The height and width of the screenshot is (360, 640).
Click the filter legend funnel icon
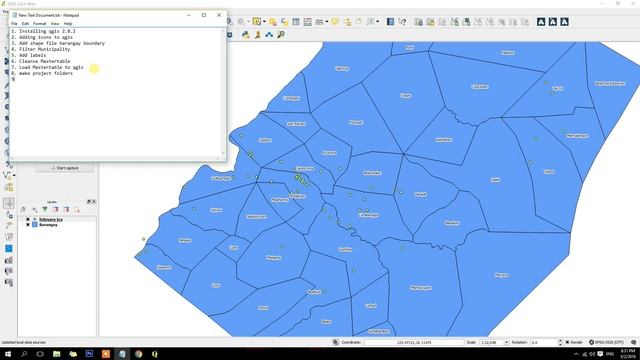click(x=44, y=209)
